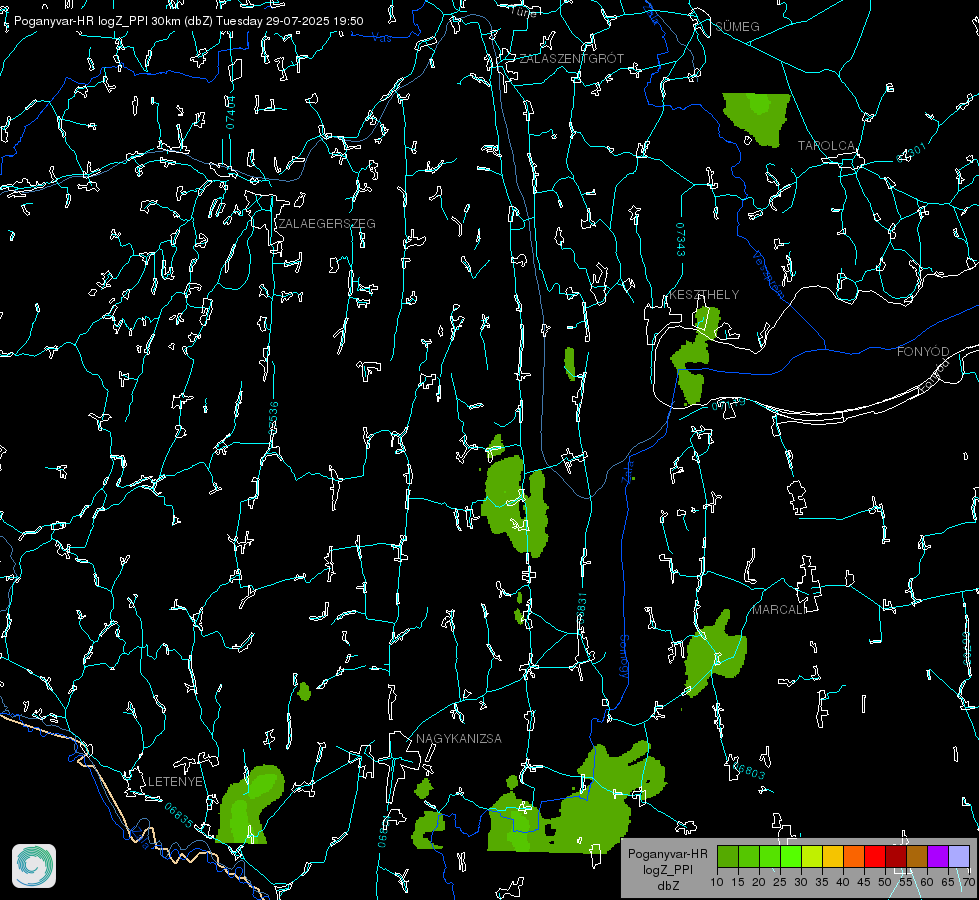Image resolution: width=979 pixels, height=900 pixels.
Task: Click the Somogy boundary label
Action: [x=624, y=656]
